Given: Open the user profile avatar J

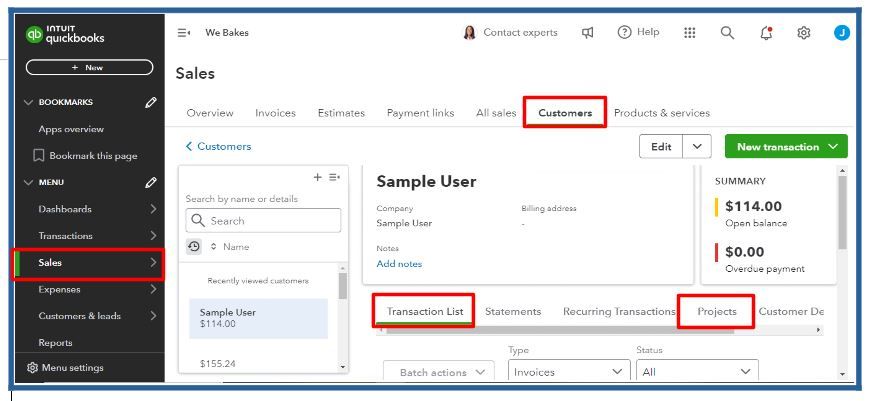Looking at the screenshot, I should click(842, 33).
